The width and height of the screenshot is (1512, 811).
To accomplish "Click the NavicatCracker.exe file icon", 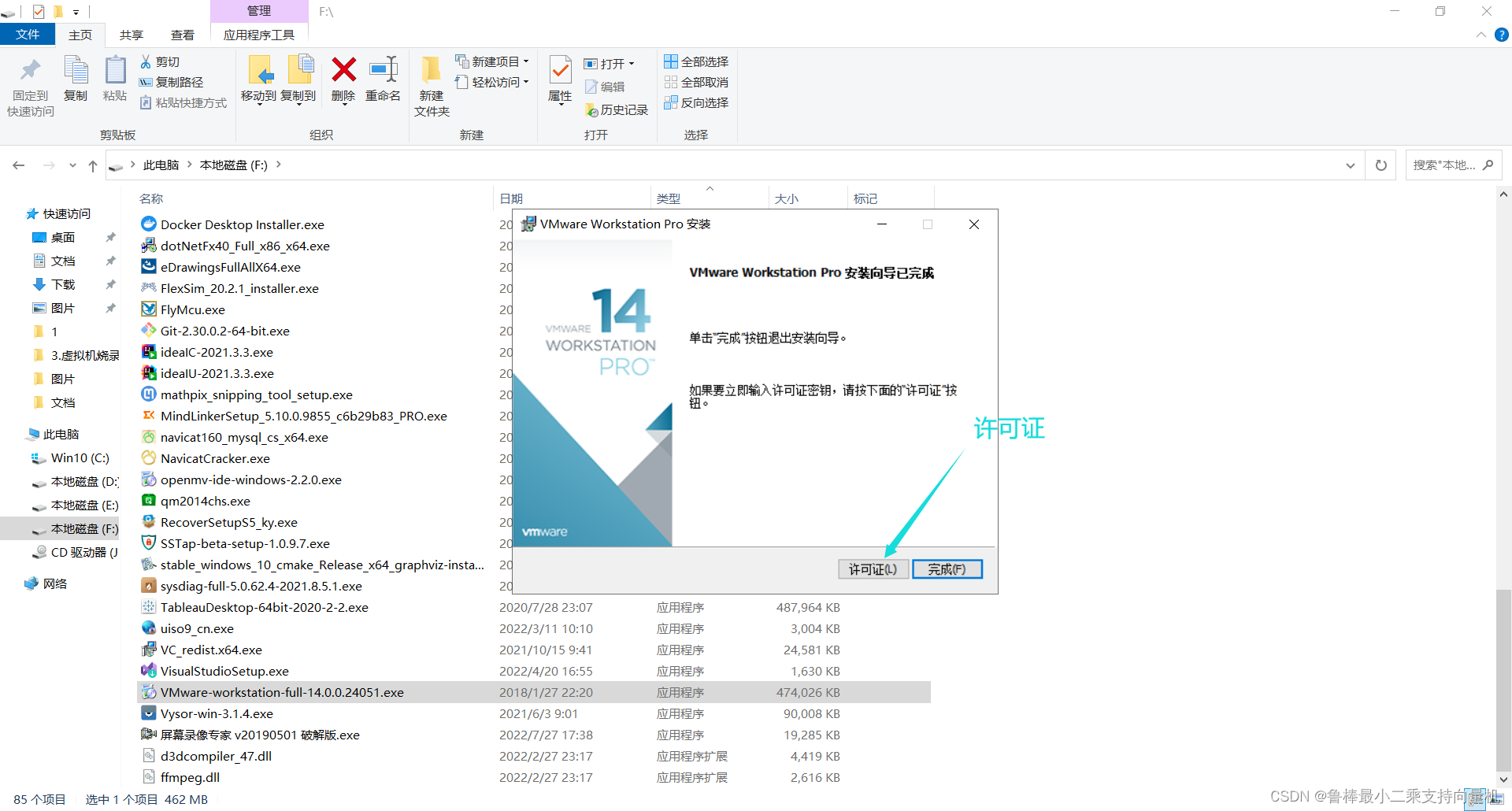I will (148, 457).
